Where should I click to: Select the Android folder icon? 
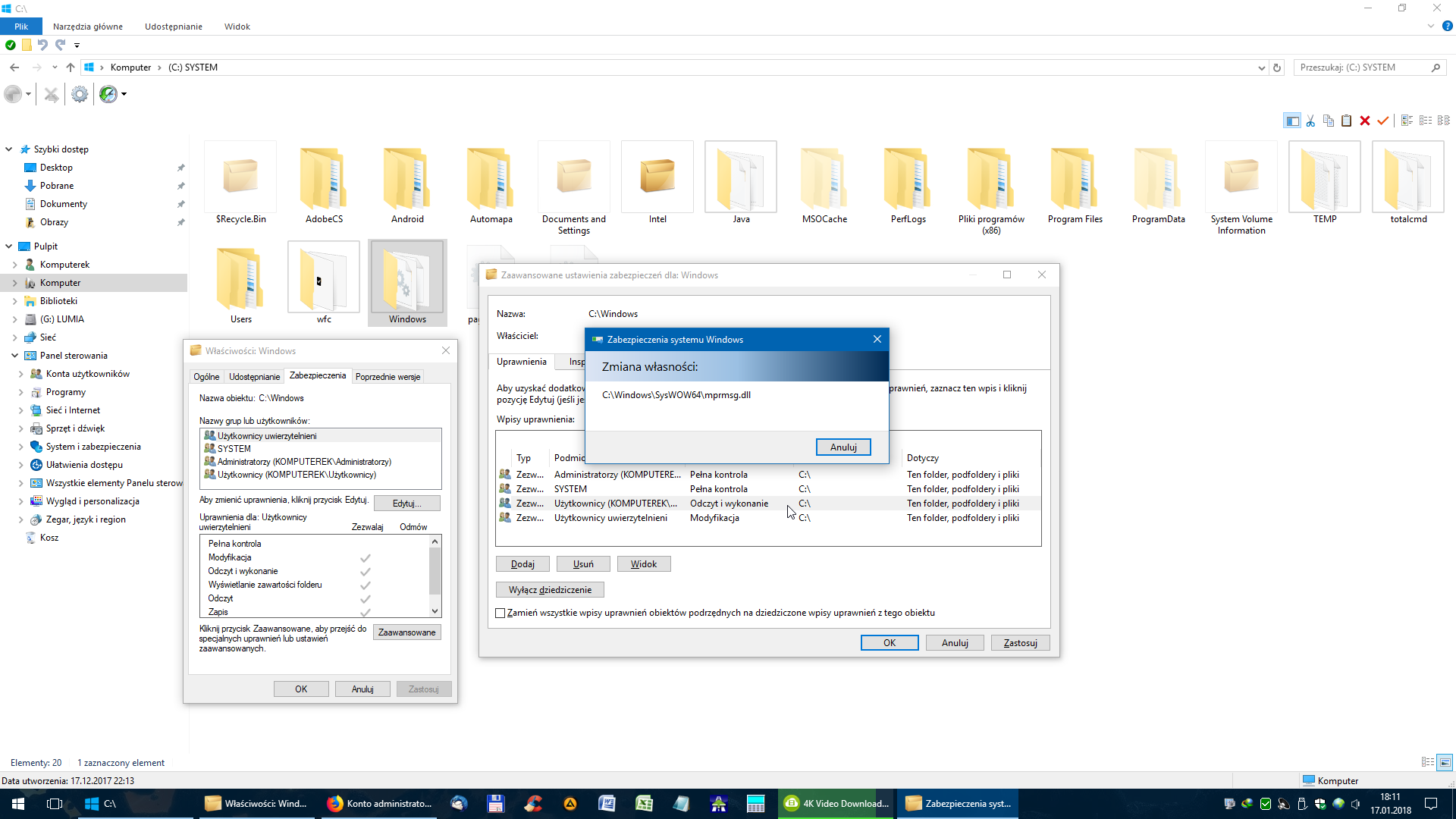(408, 179)
